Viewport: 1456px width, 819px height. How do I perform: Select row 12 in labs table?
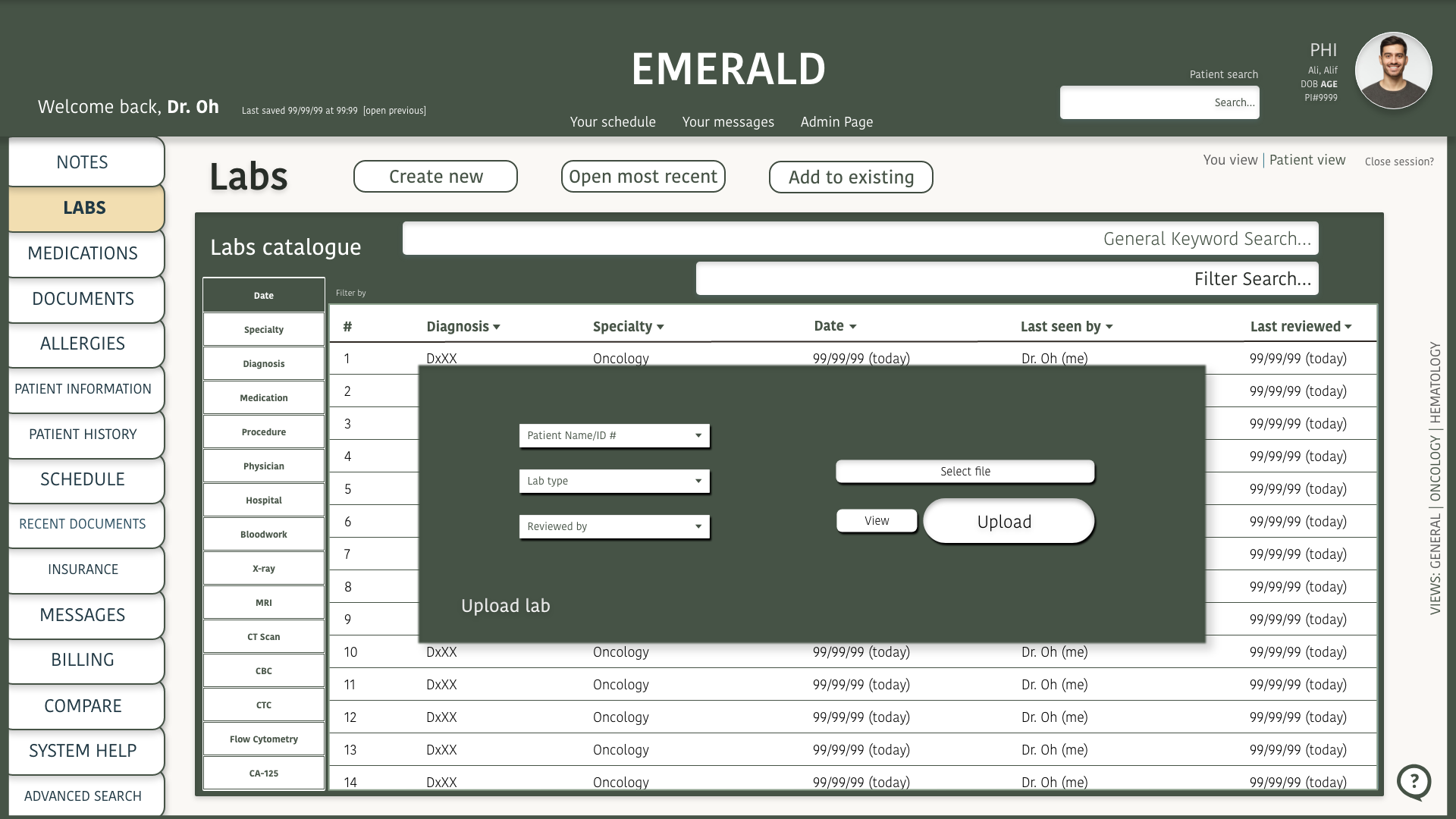coord(853,717)
